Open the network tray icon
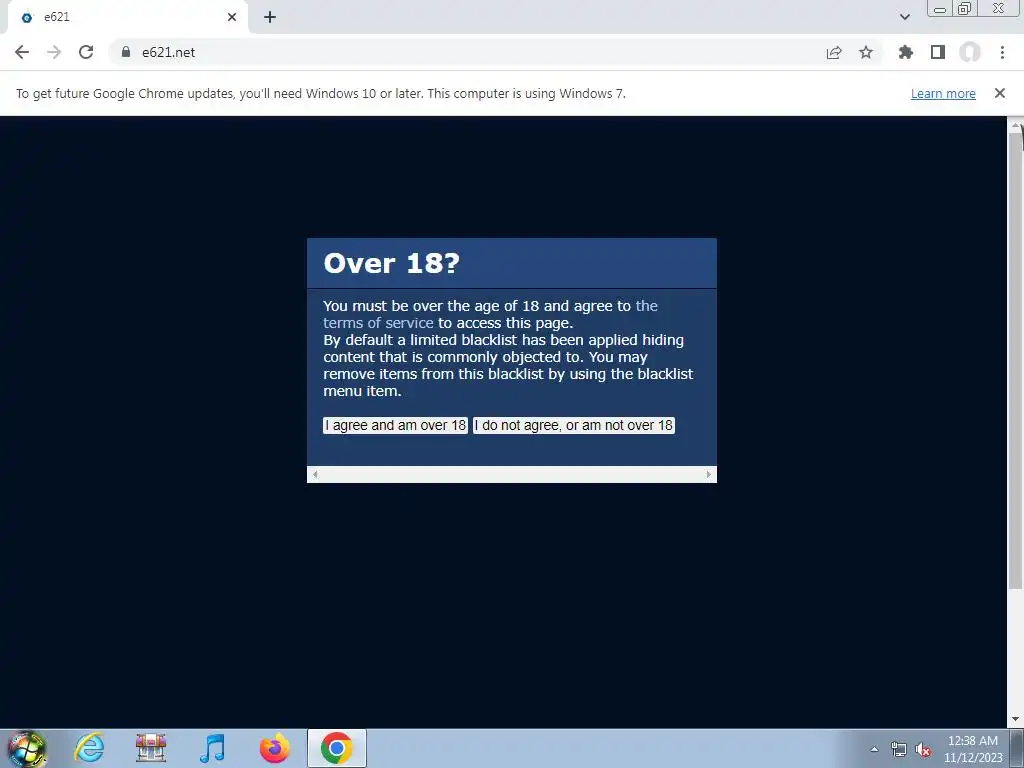Viewport: 1024px width, 768px height. click(x=899, y=749)
